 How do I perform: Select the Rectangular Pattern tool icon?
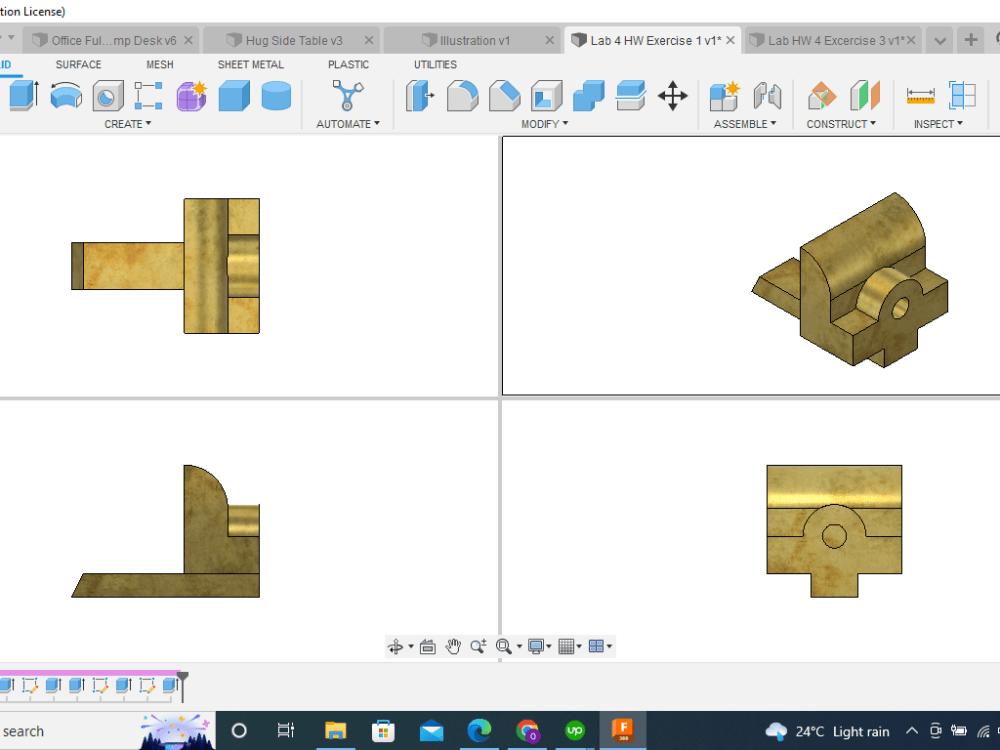coord(149,96)
